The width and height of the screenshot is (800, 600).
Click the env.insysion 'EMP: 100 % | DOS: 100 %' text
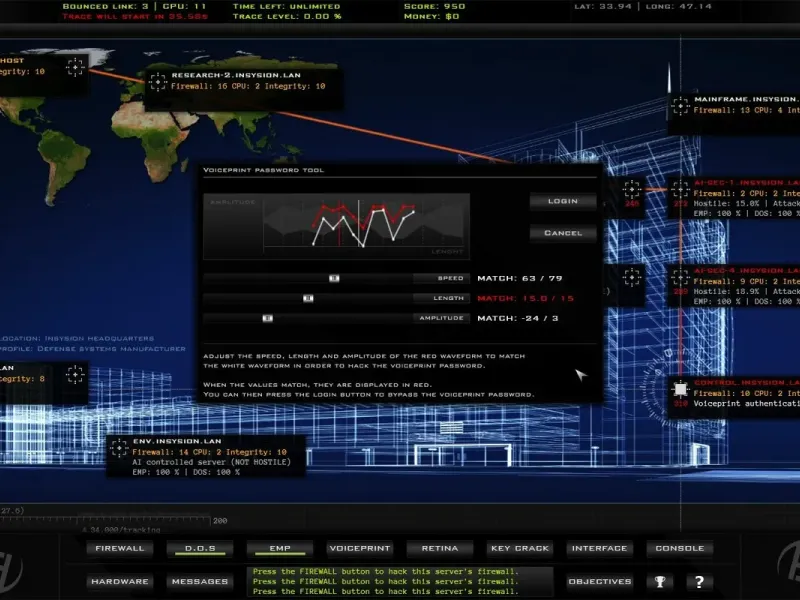click(186, 472)
